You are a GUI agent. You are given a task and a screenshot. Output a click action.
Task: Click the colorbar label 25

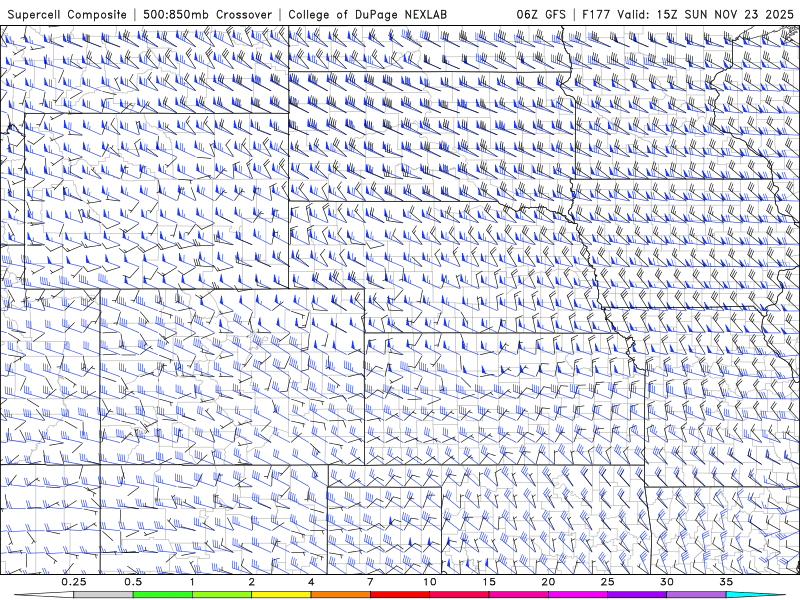[607, 582]
